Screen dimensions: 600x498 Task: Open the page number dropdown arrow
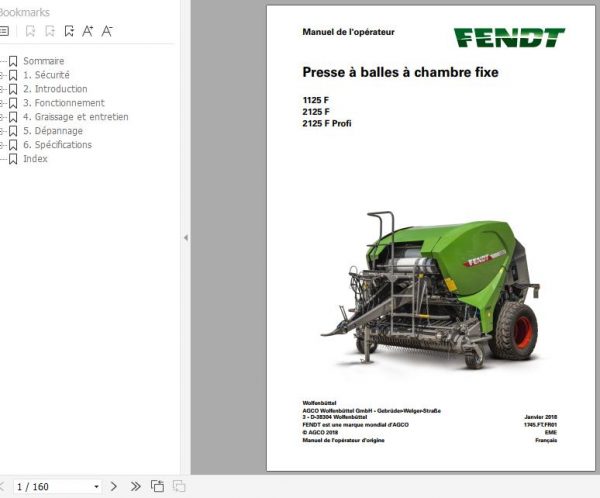click(96, 487)
